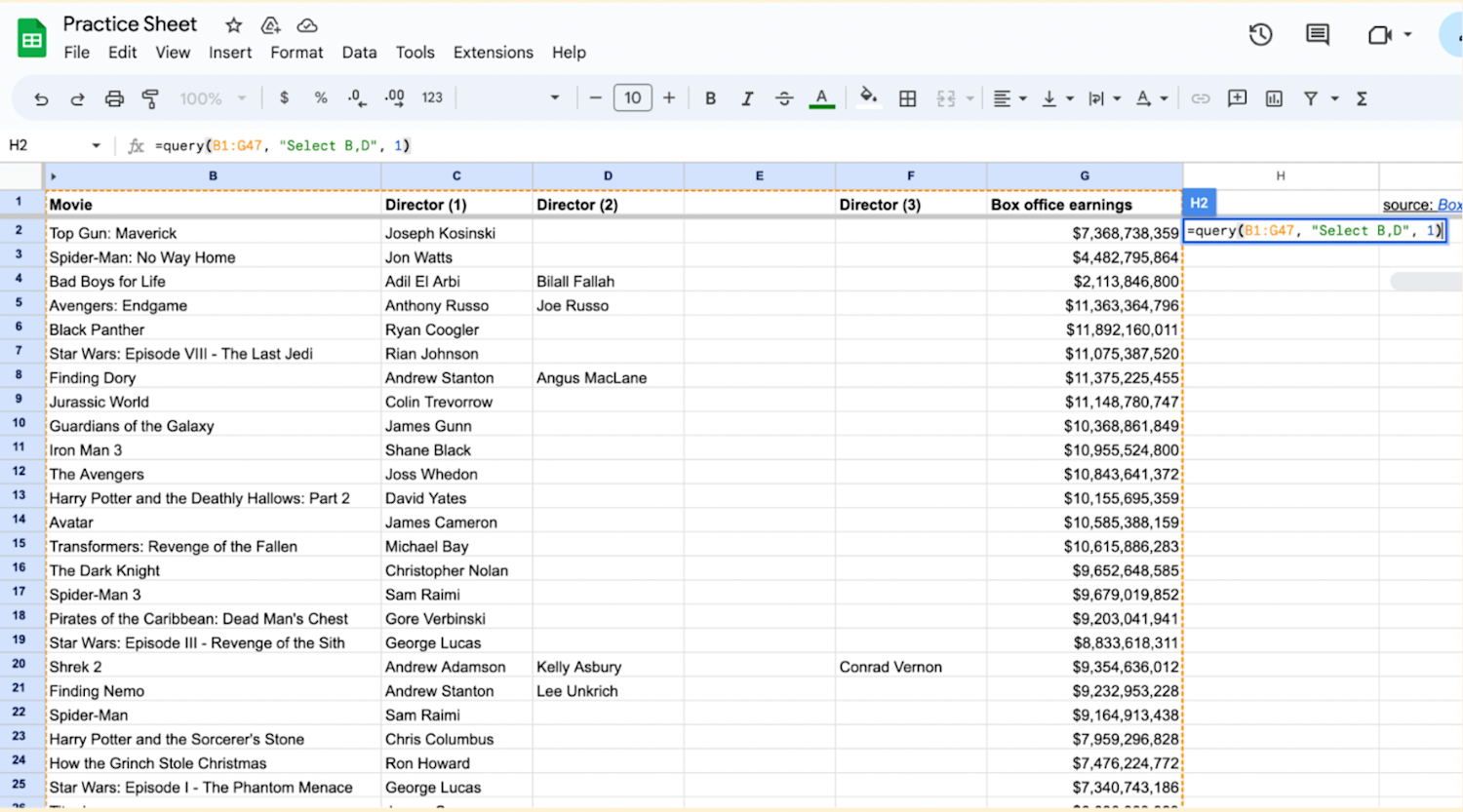Activate the paint format tool
The image size is (1463, 812).
coord(150,98)
